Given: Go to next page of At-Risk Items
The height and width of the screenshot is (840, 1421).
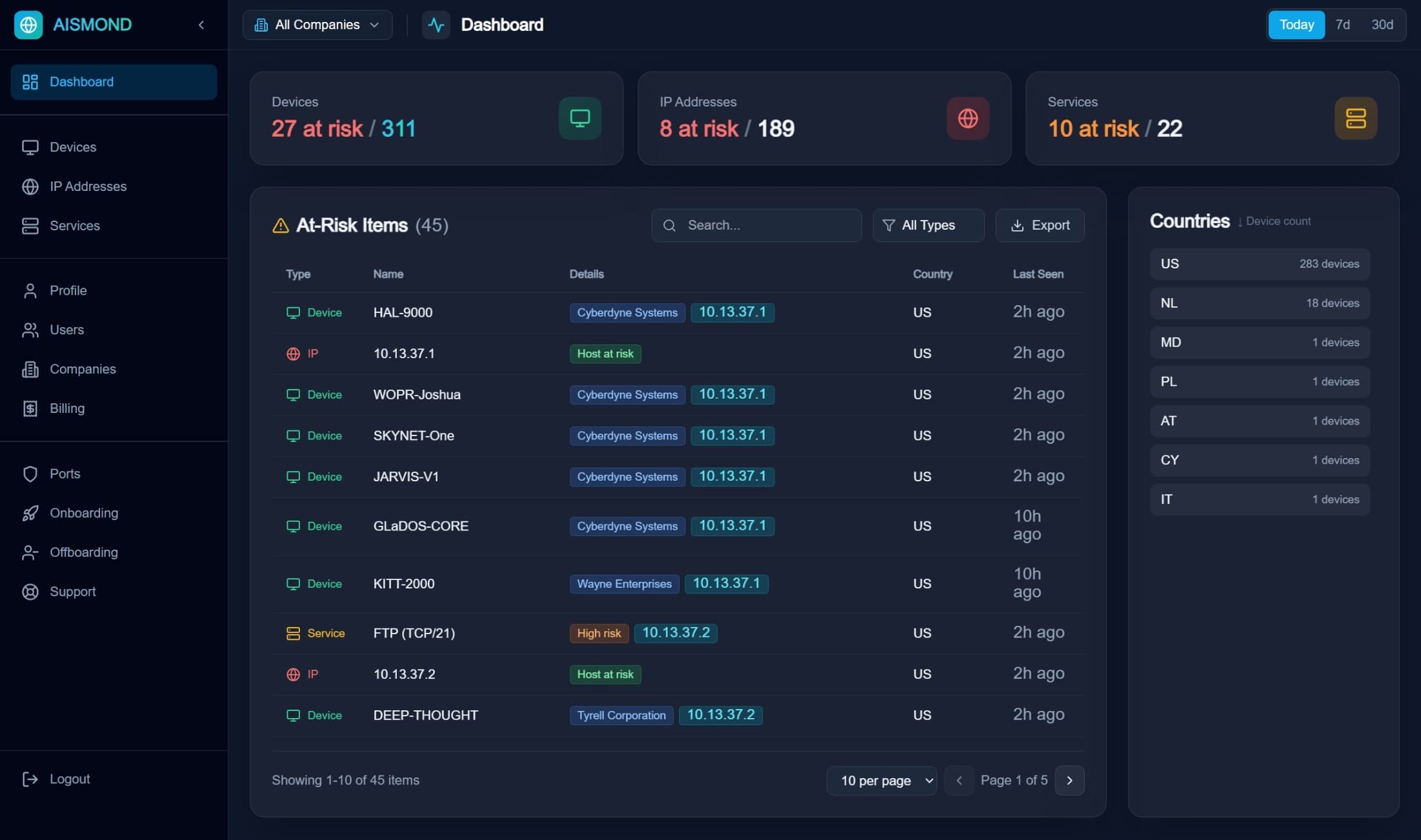Looking at the screenshot, I should pos(1069,780).
